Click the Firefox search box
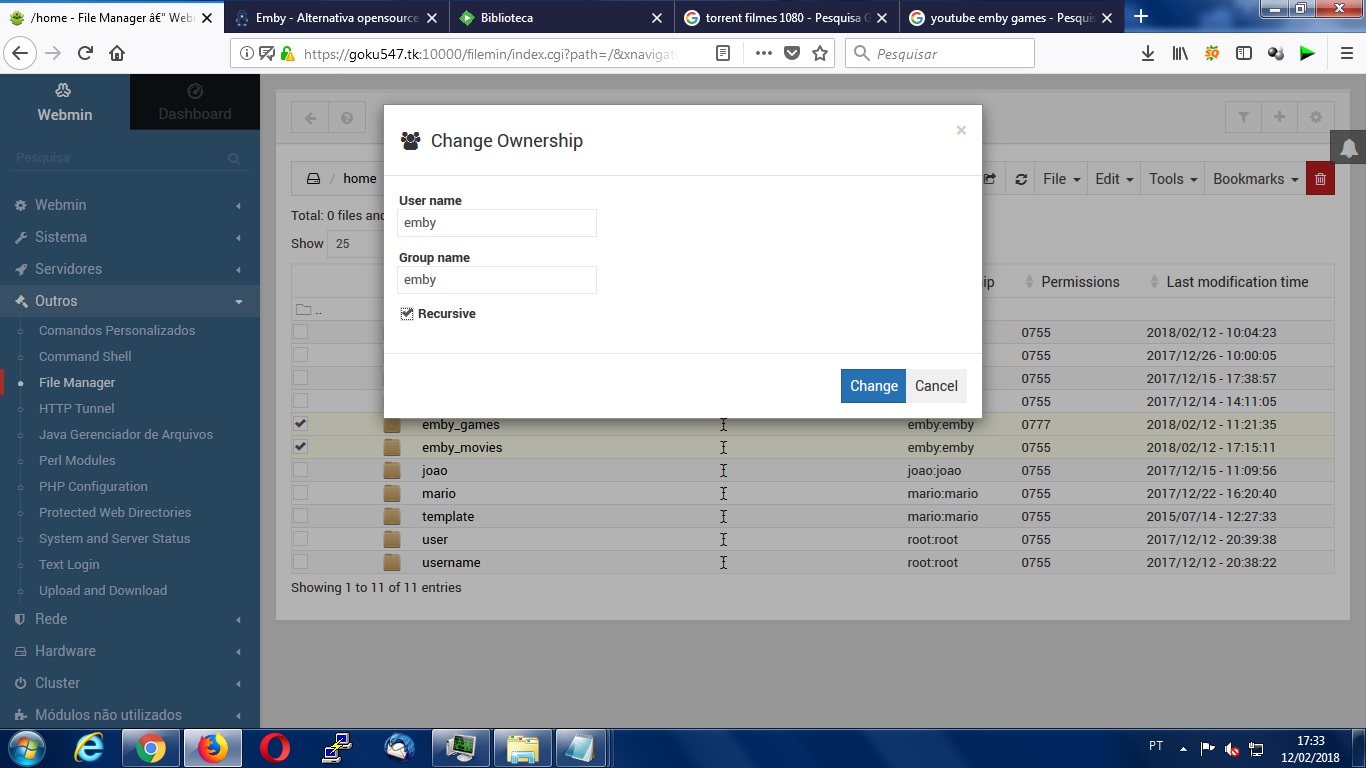 (x=940, y=54)
